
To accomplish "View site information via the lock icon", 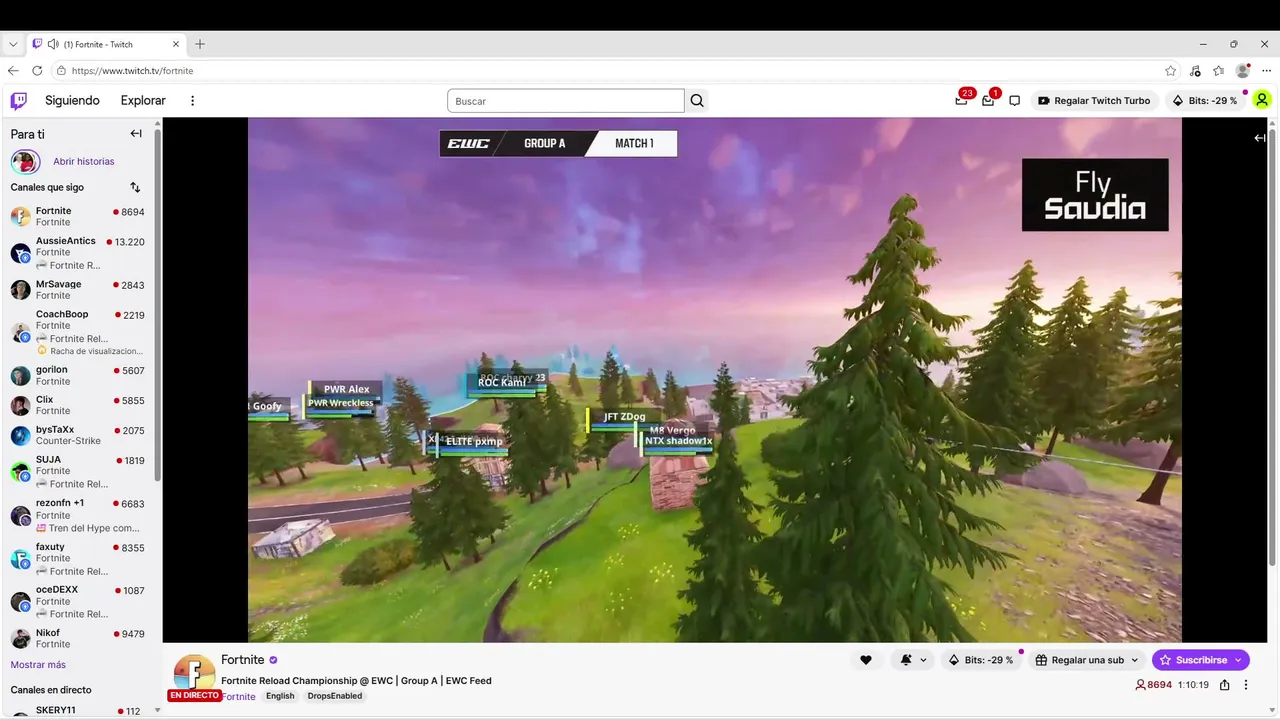I will pyautogui.click(x=61, y=71).
